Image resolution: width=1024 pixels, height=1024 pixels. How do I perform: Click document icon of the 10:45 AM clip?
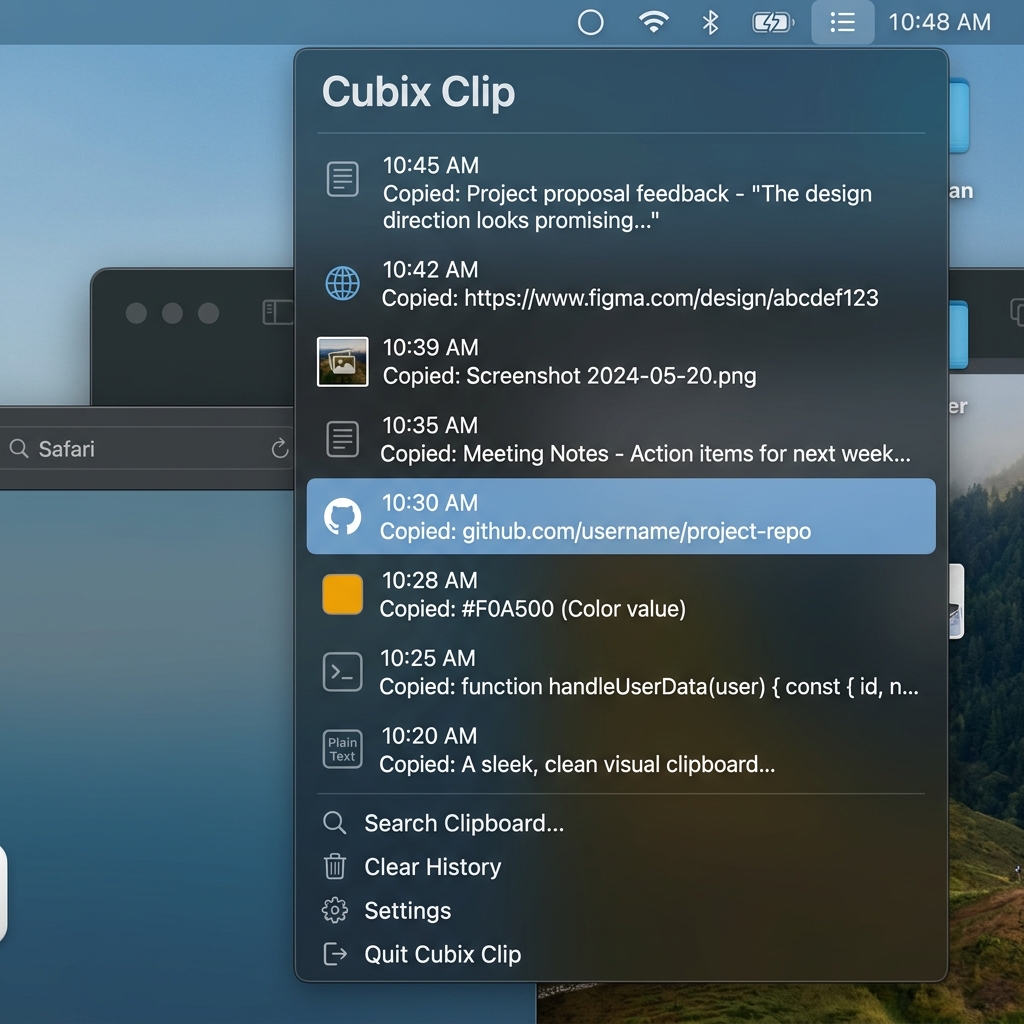(342, 179)
